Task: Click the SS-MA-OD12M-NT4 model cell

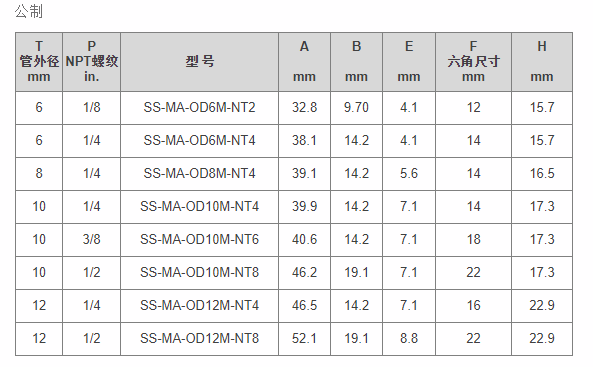Action: (x=199, y=305)
